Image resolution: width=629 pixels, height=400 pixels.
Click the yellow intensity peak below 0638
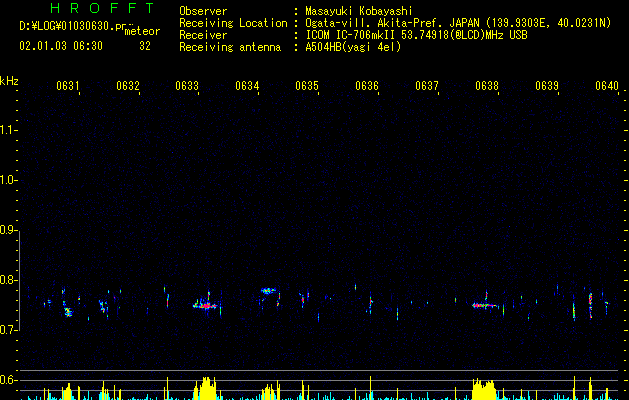pyautogui.click(x=484, y=389)
